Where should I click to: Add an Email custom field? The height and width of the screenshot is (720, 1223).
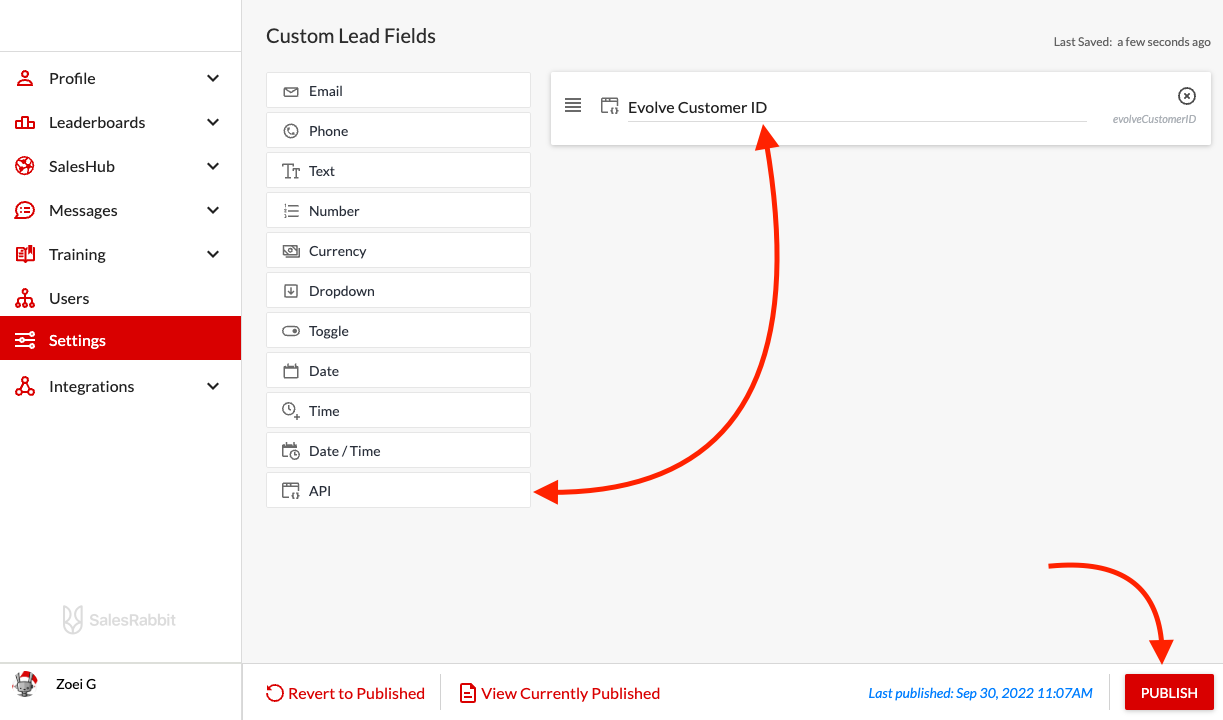398,91
